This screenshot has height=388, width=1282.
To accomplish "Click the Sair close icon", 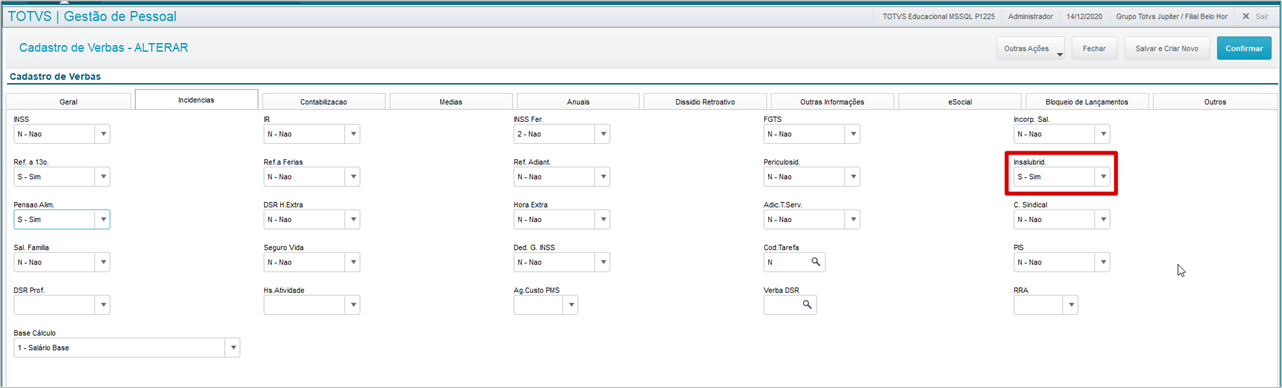I will click(x=1246, y=16).
